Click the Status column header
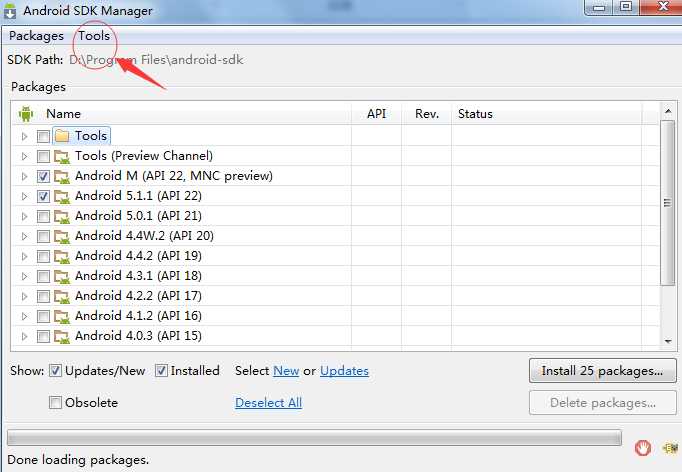The image size is (682, 472). [x=547, y=114]
